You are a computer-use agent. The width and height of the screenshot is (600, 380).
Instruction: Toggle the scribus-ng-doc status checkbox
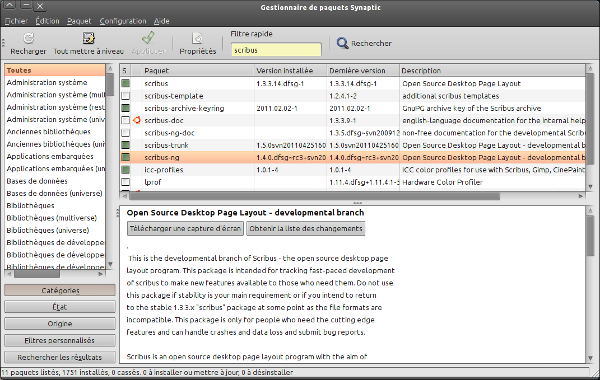coord(126,132)
